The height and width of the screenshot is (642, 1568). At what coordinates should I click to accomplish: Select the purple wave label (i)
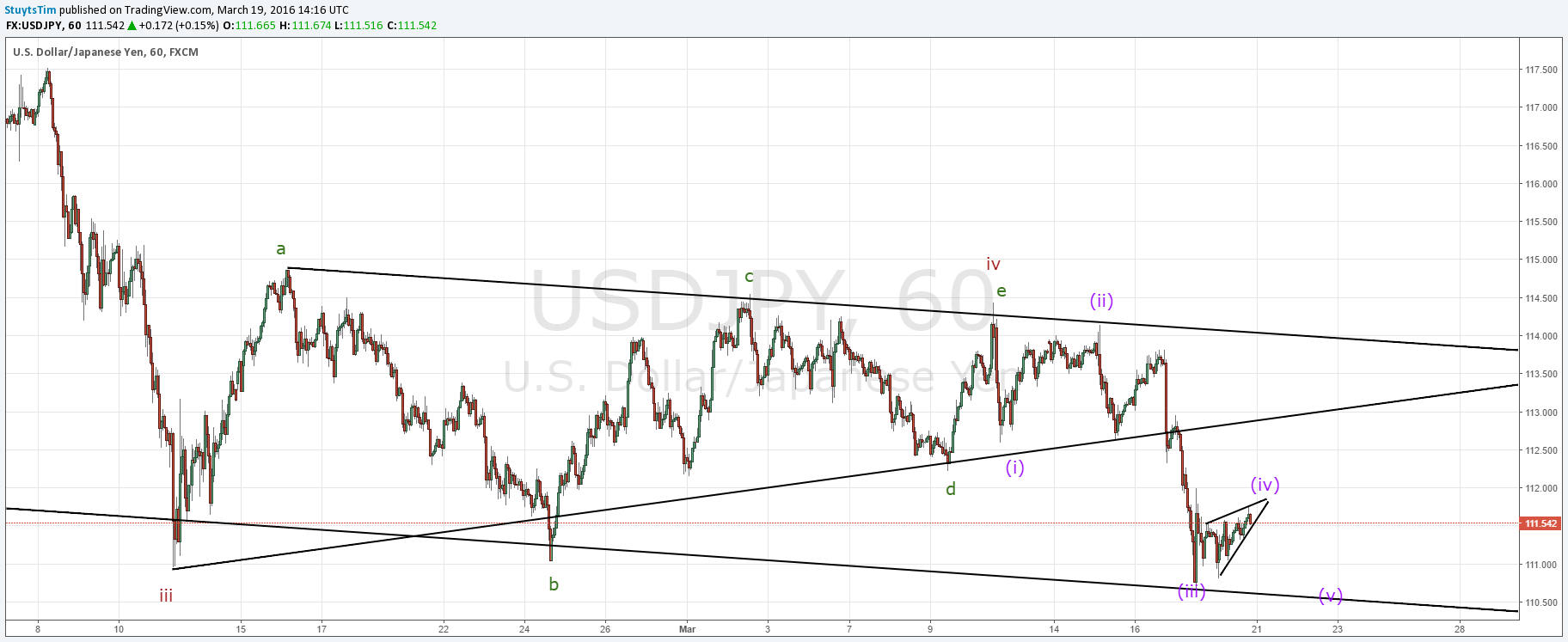click(x=1015, y=468)
